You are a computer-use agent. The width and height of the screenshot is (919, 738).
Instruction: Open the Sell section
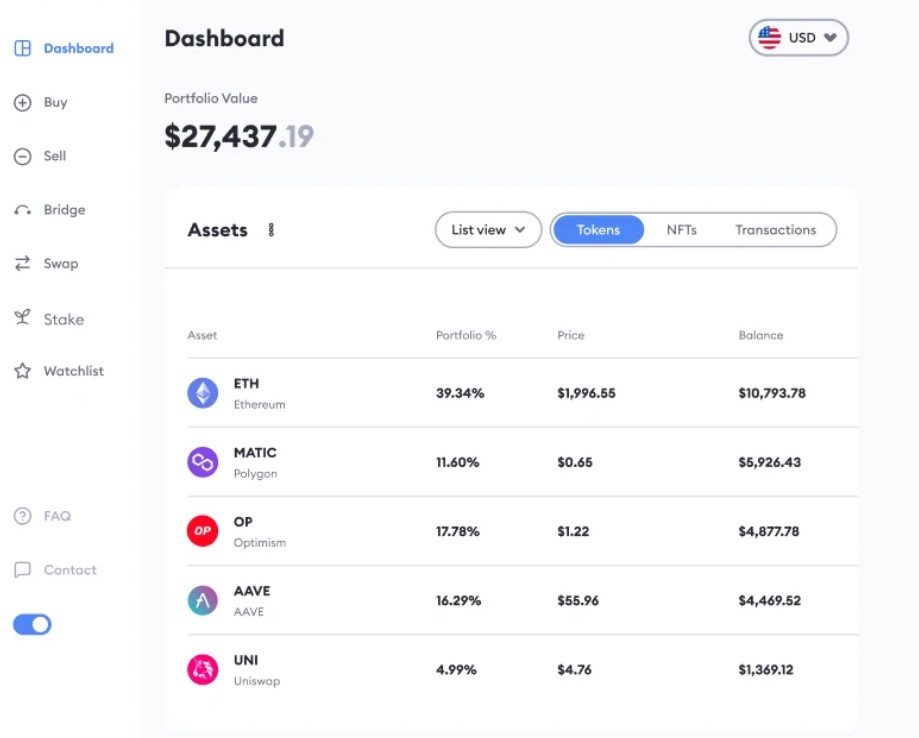(22, 156)
